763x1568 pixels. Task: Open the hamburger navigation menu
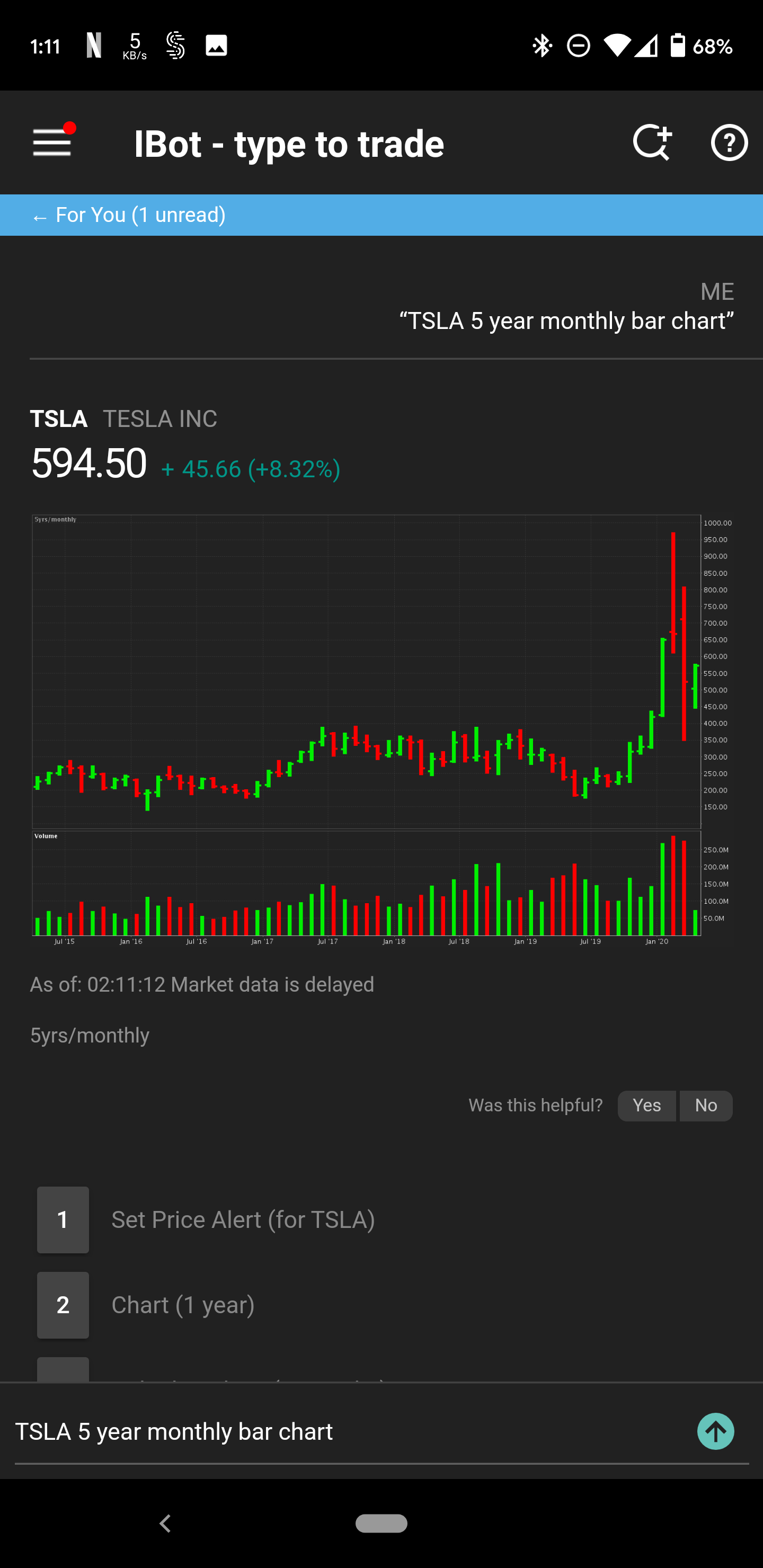coord(52,142)
